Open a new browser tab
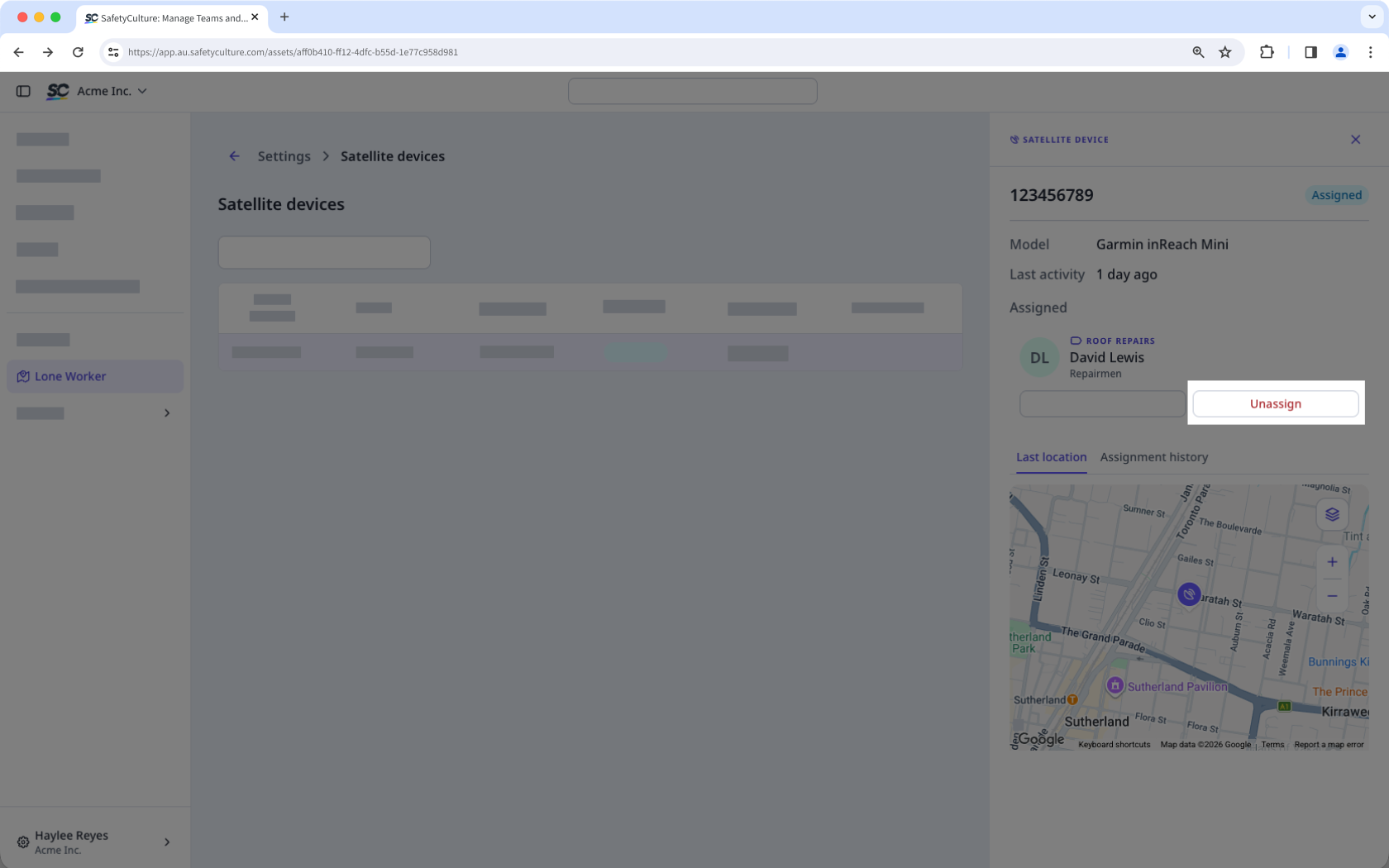Screen dimensions: 1389x868 click(x=284, y=17)
